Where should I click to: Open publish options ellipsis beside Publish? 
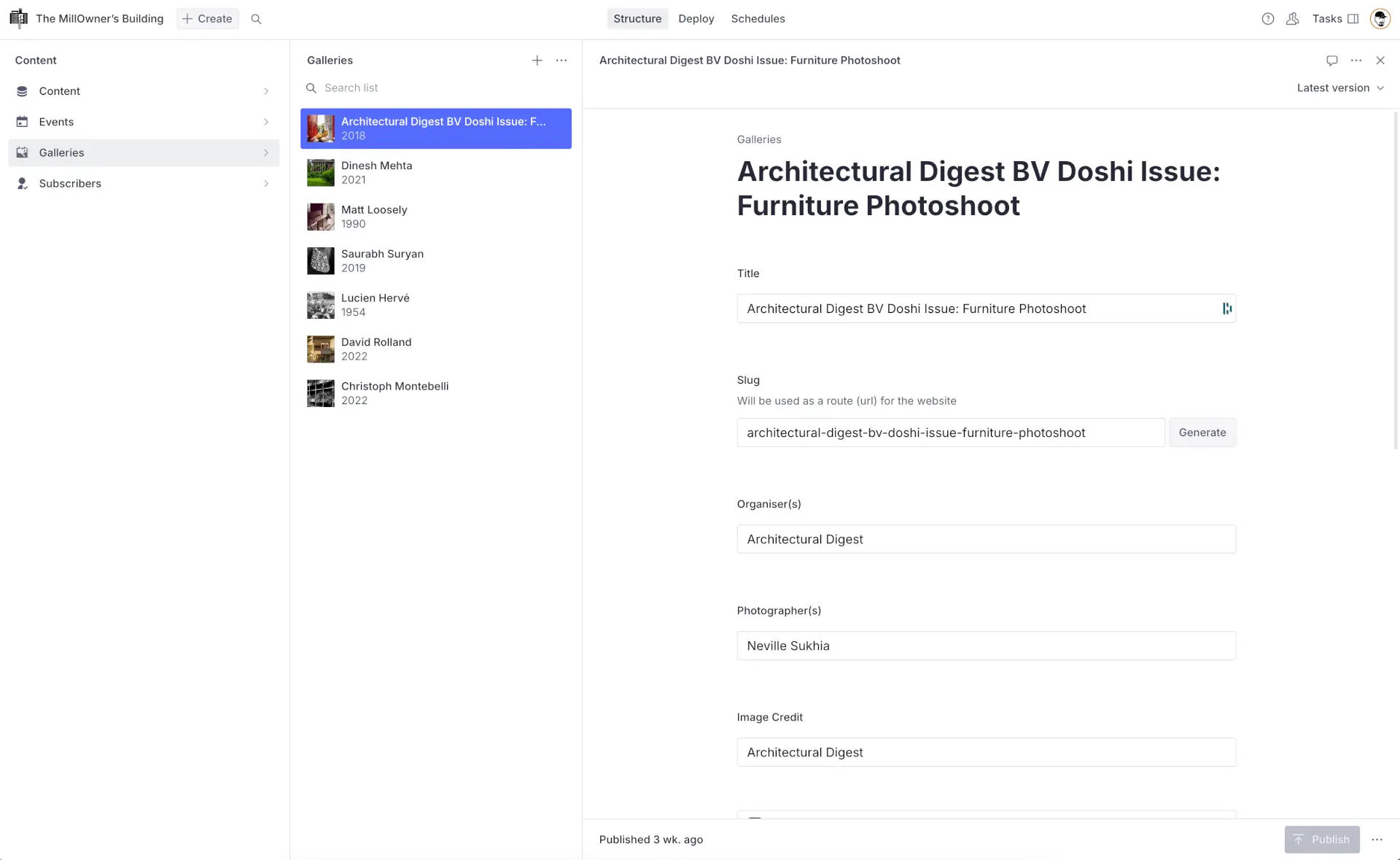pyautogui.click(x=1377, y=840)
